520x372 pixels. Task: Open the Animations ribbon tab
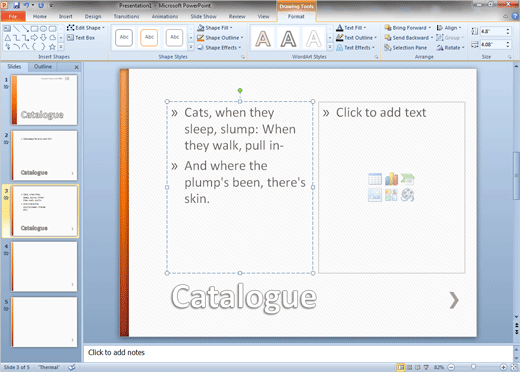(x=165, y=16)
